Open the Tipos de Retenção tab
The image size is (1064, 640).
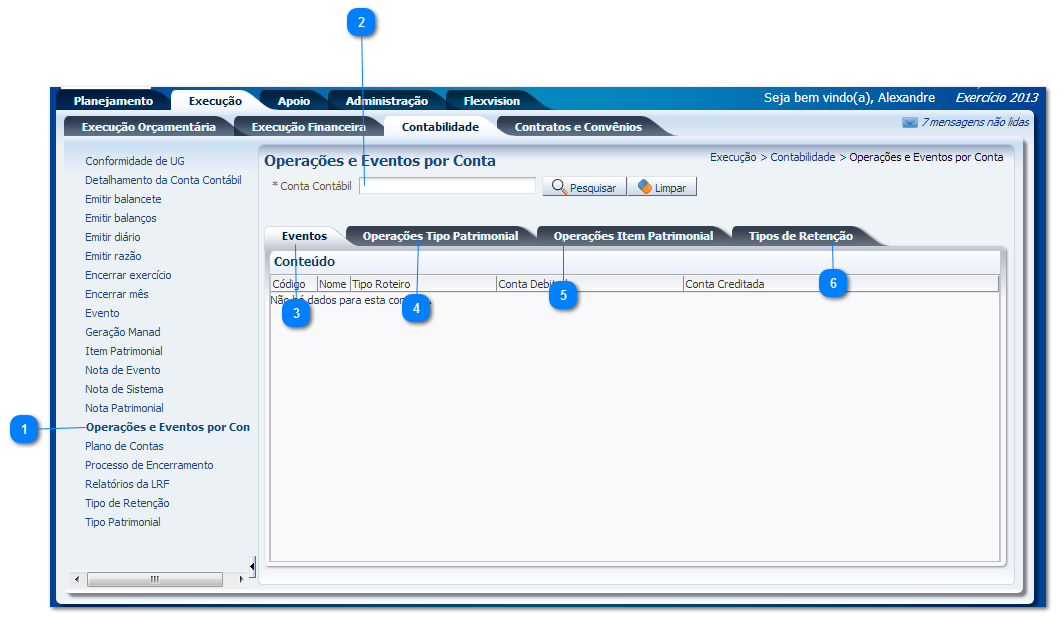pyautogui.click(x=800, y=236)
